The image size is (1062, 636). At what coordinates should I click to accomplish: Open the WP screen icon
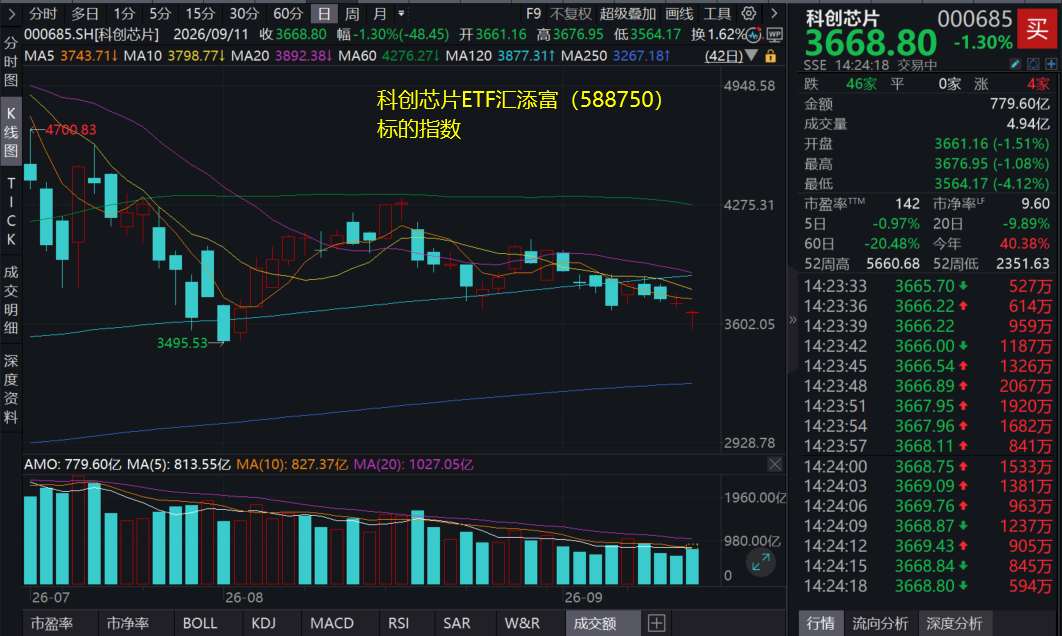click(775, 35)
